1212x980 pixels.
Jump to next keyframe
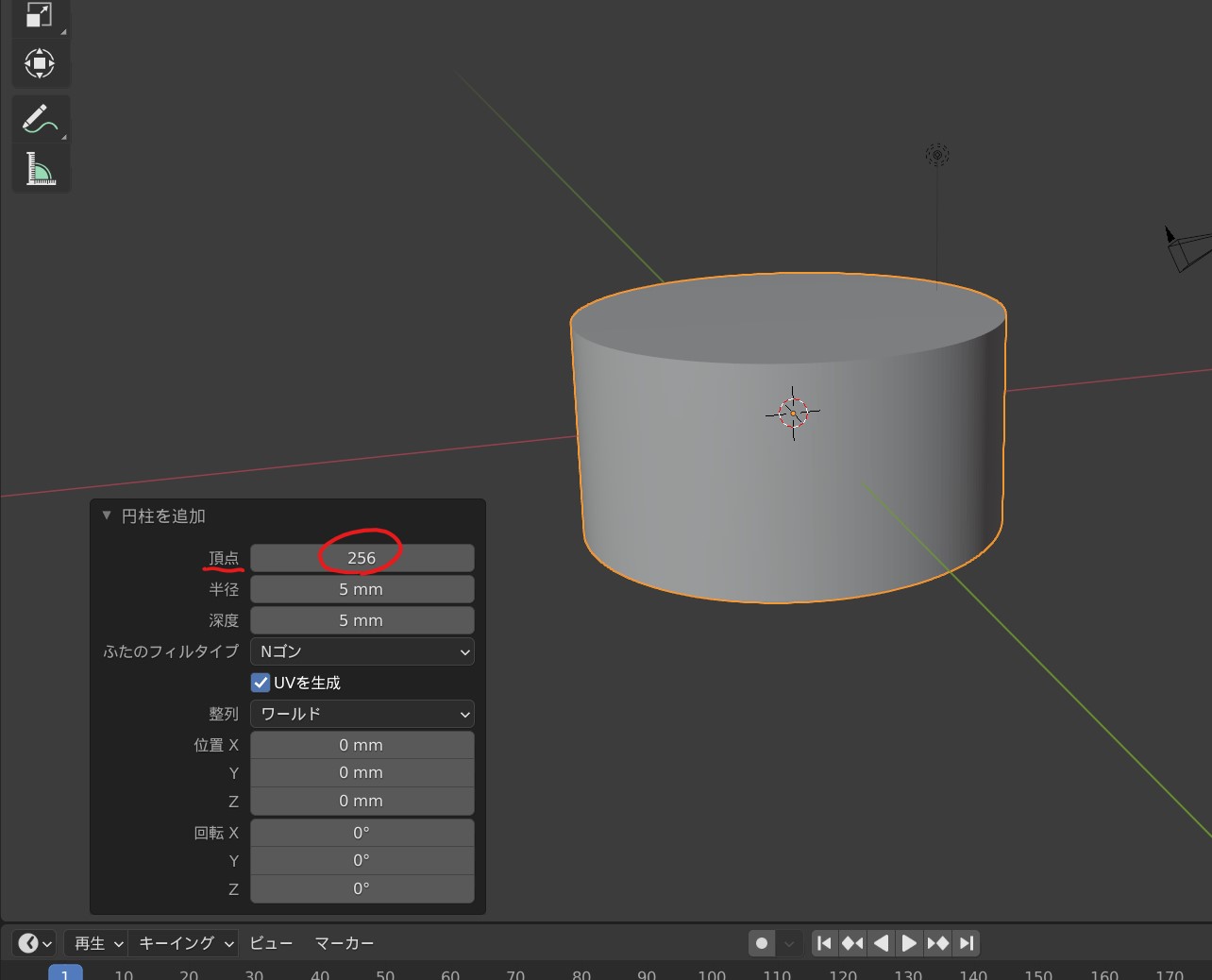tap(937, 943)
